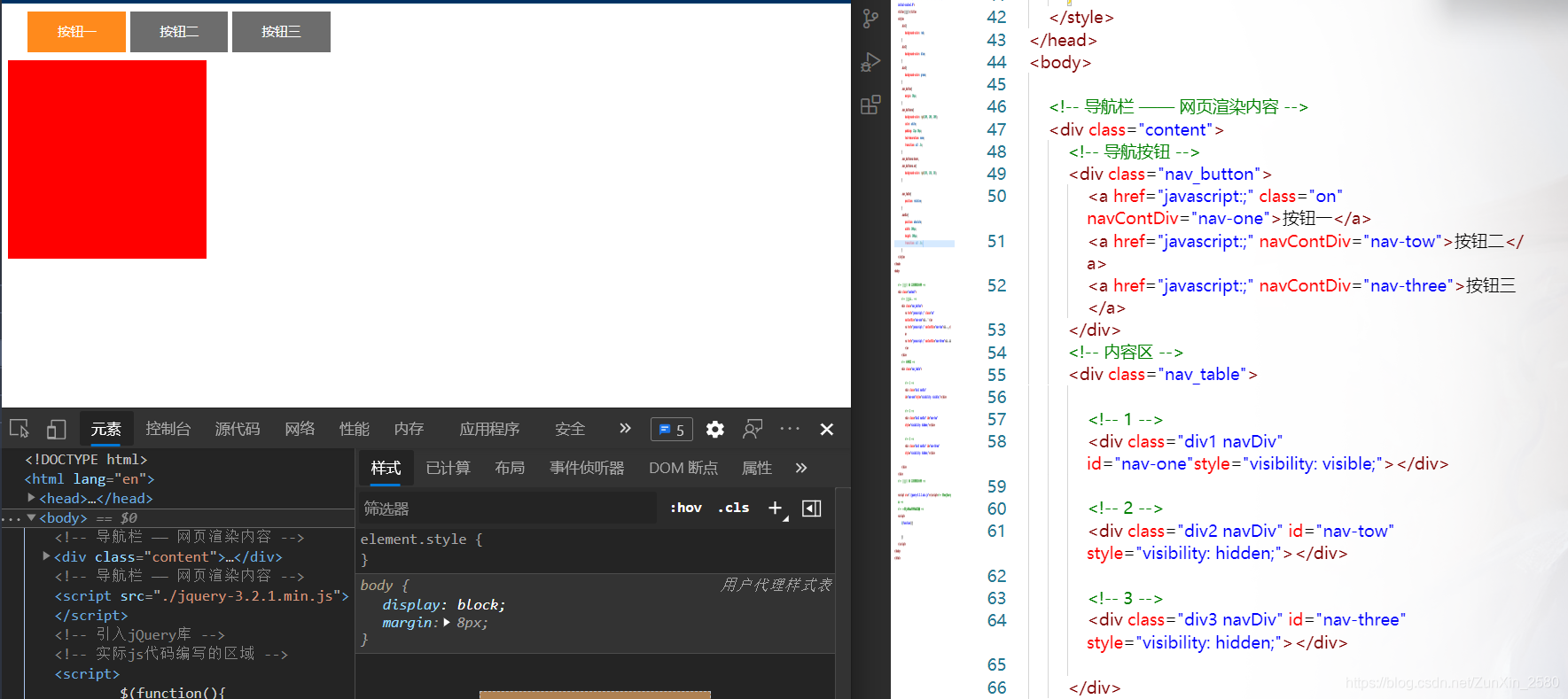Select the 样式 styles sub-tab

386,468
